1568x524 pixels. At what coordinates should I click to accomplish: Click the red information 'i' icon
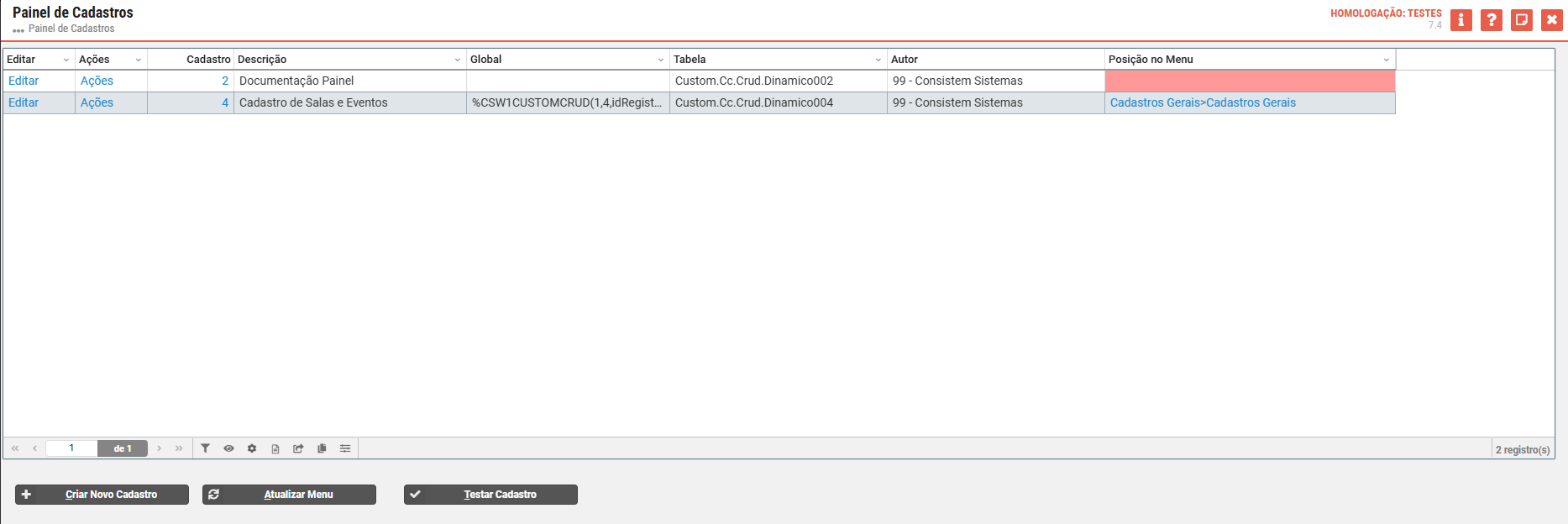click(1461, 20)
